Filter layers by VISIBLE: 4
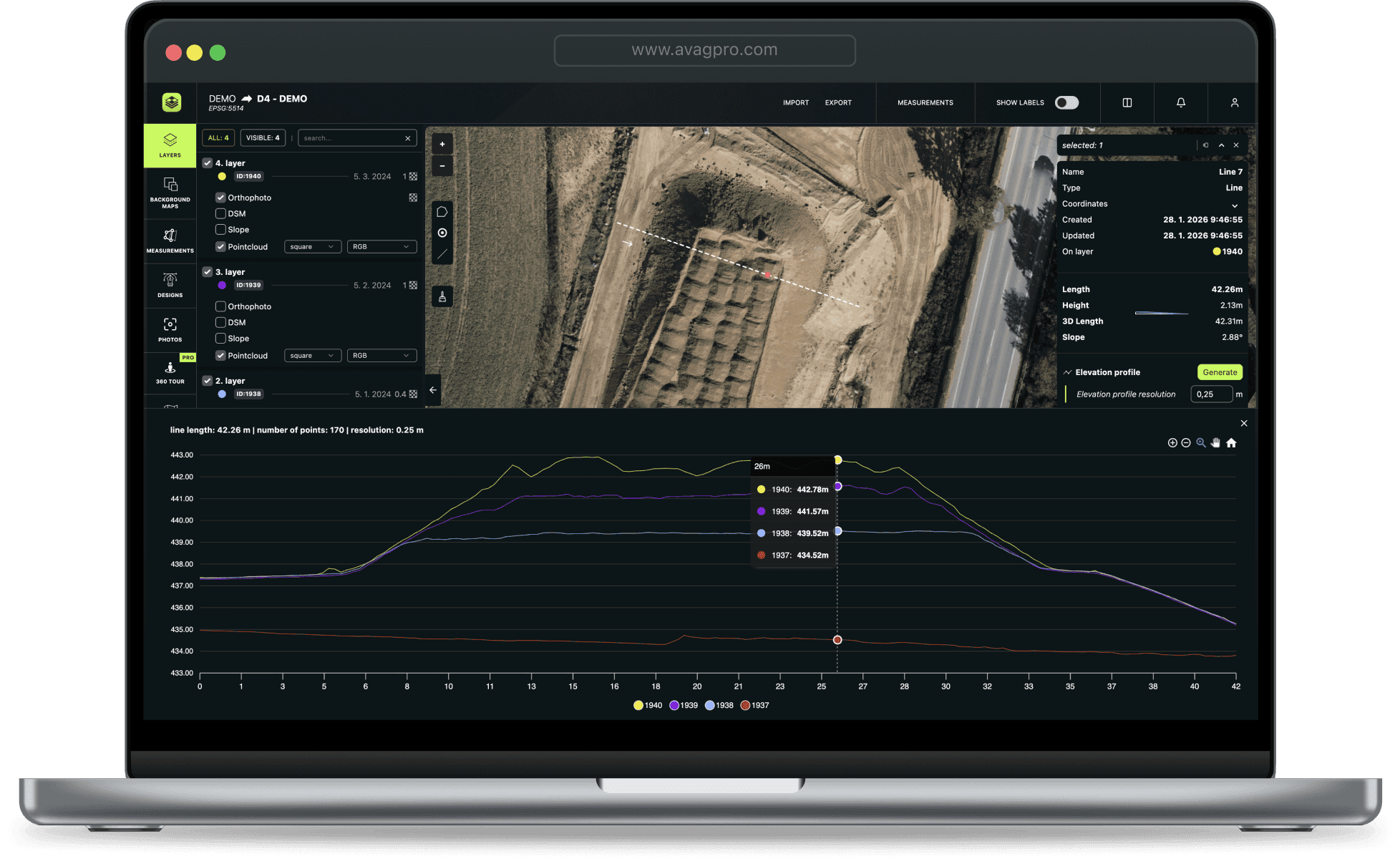1400x859 pixels. pos(263,138)
